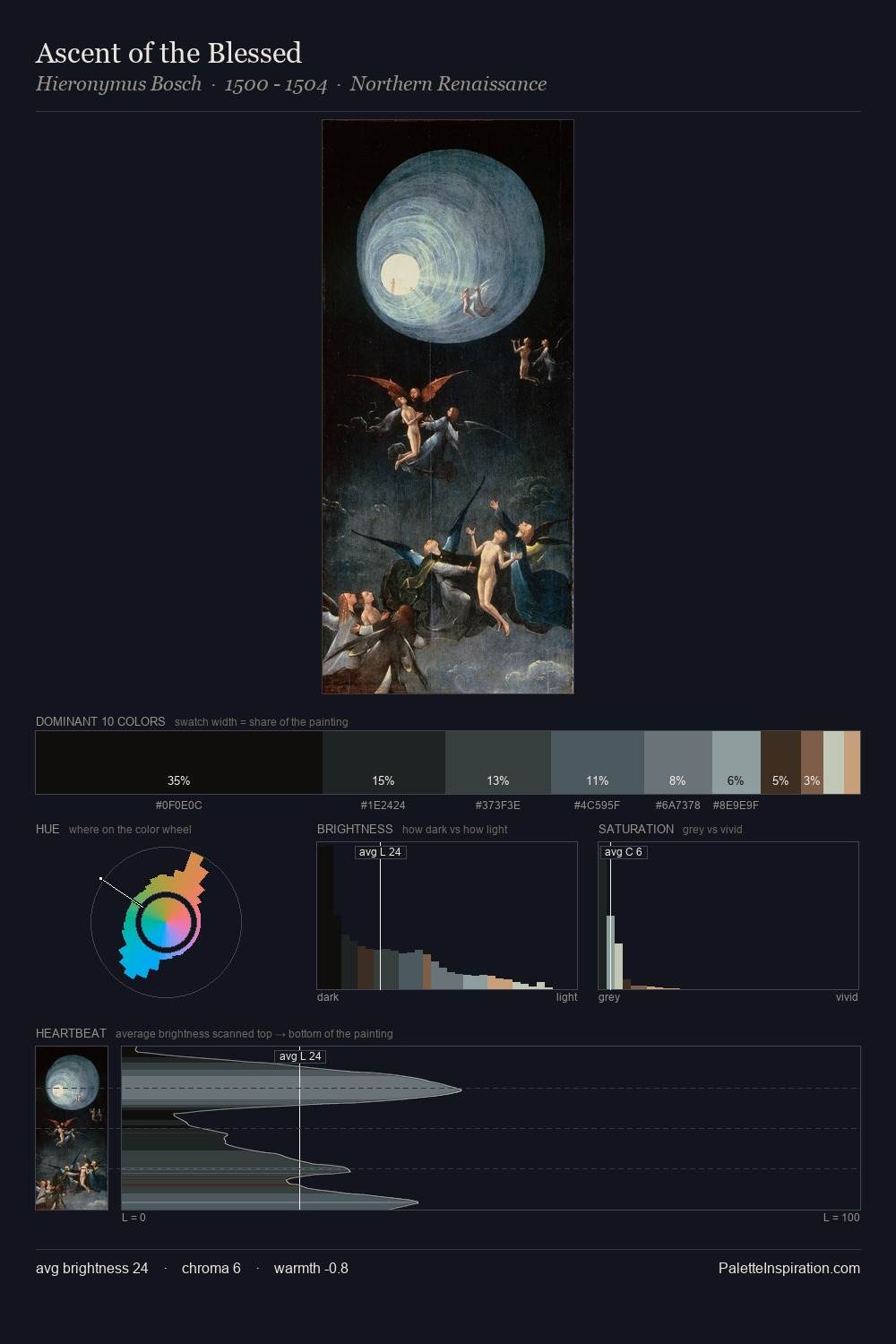Click hex code #4C595F
This screenshot has height=1344, width=896.
598,806
